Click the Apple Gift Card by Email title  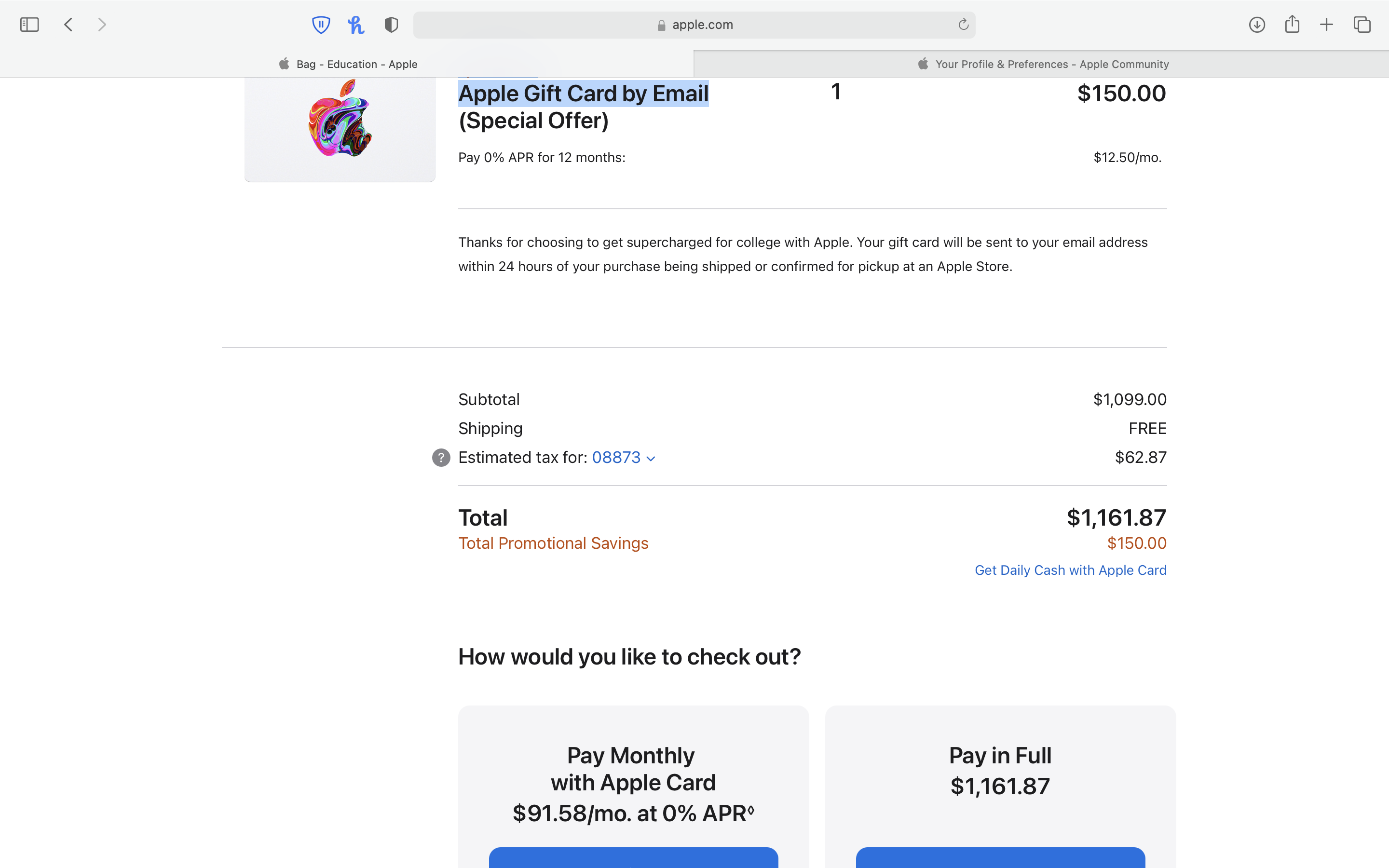(x=583, y=94)
